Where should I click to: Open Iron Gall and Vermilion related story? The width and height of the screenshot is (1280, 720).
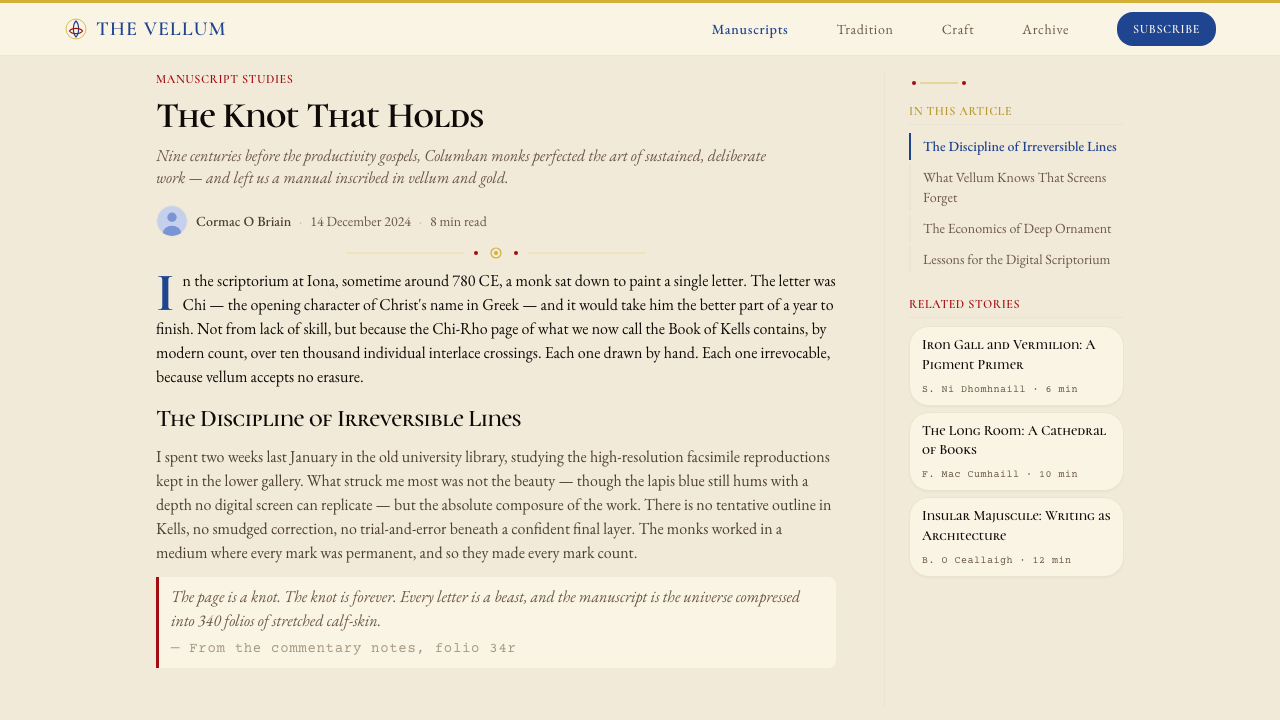[x=1016, y=366]
